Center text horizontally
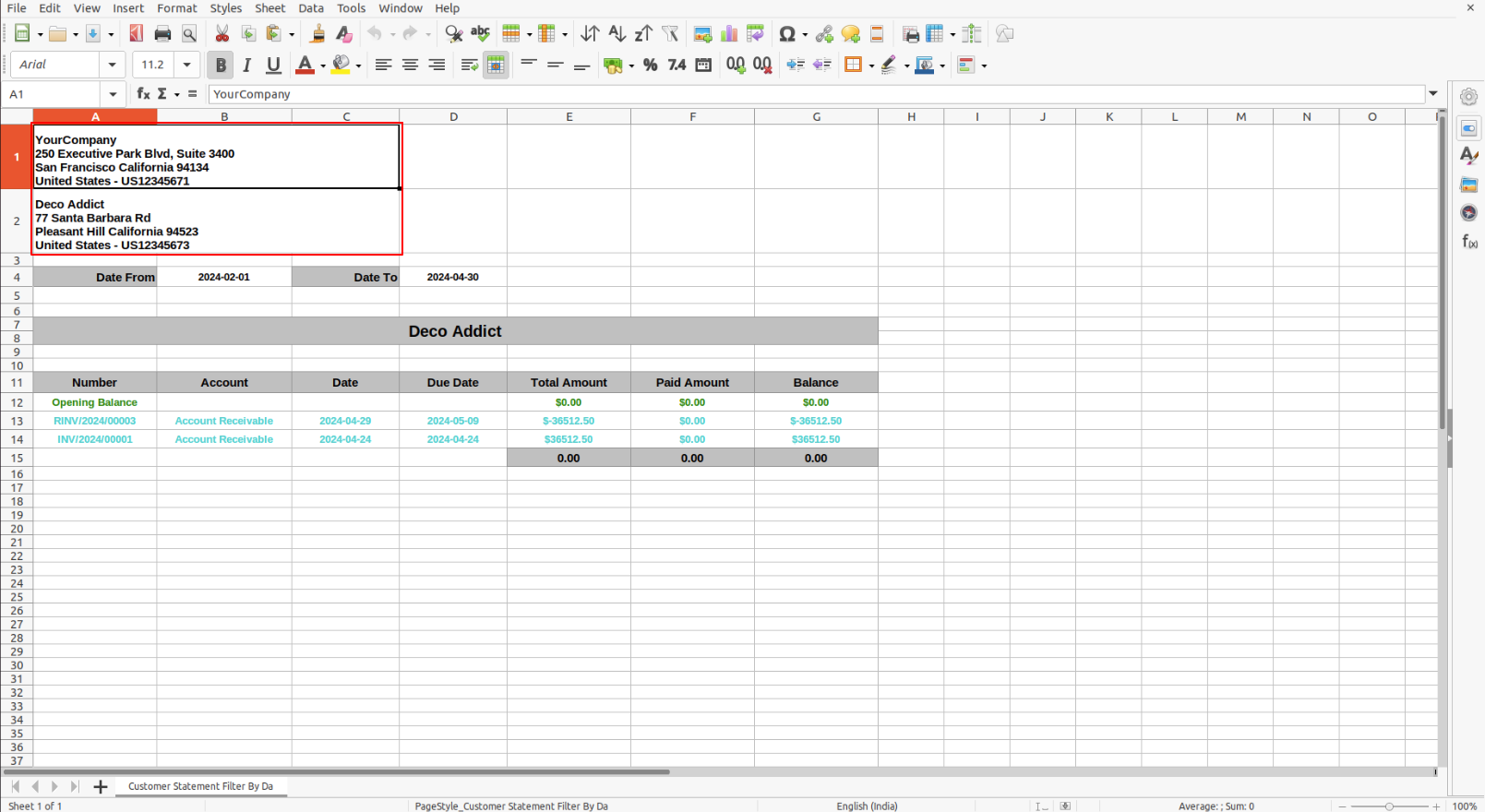The width and height of the screenshot is (1485, 812). 410,65
